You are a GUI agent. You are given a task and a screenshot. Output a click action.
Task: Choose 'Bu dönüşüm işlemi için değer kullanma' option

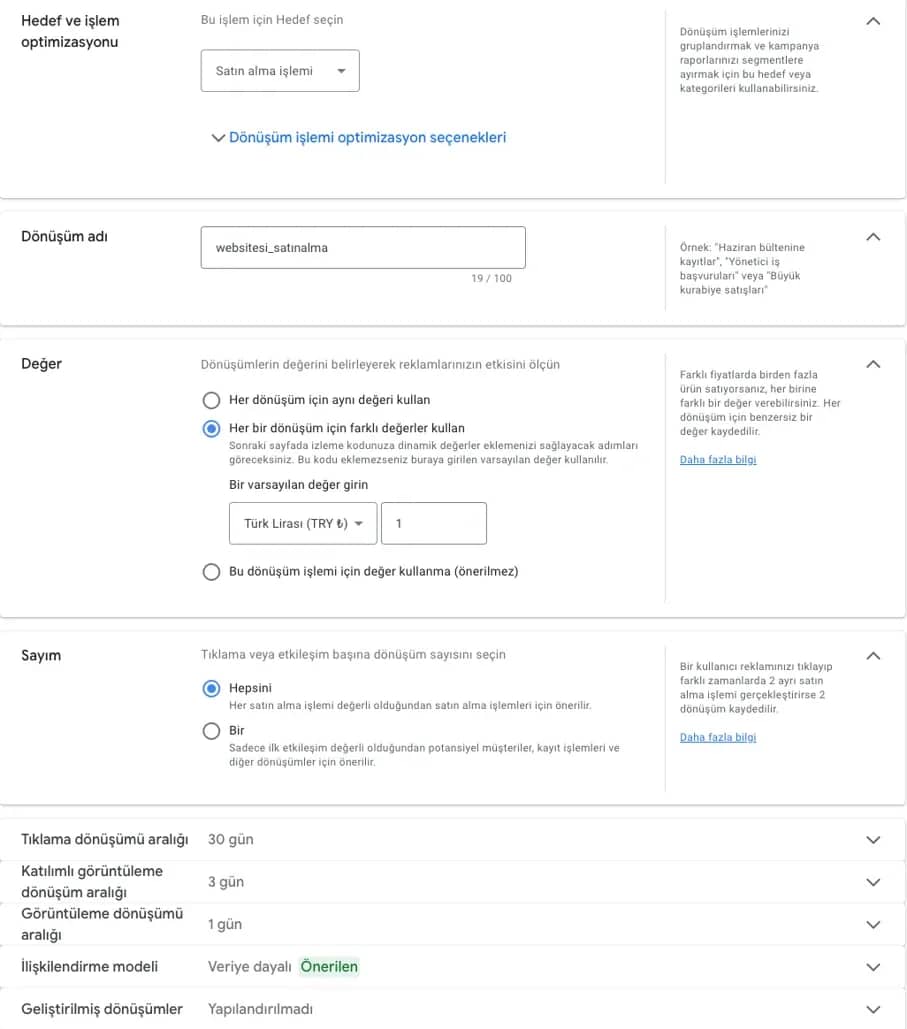click(x=211, y=572)
